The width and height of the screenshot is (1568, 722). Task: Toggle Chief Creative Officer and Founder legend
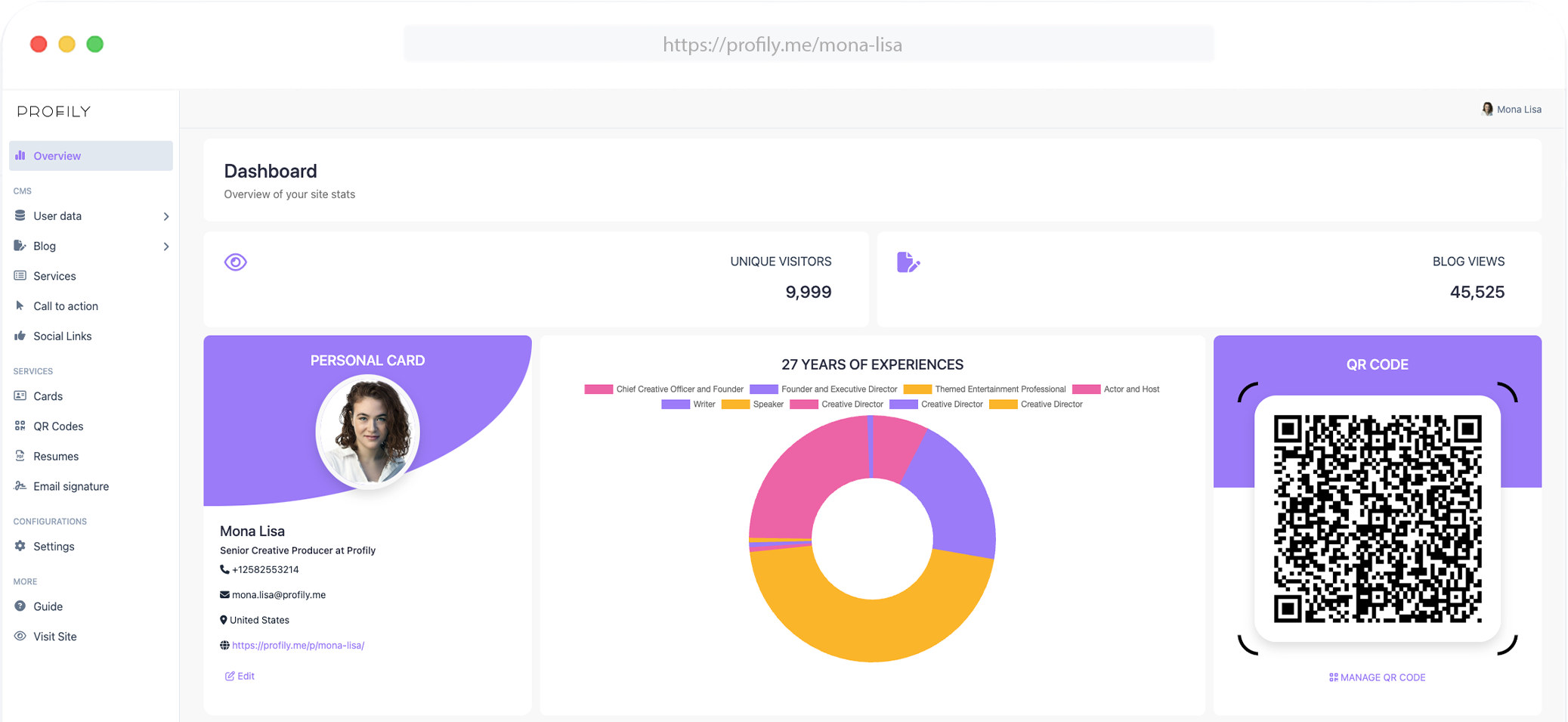[664, 389]
